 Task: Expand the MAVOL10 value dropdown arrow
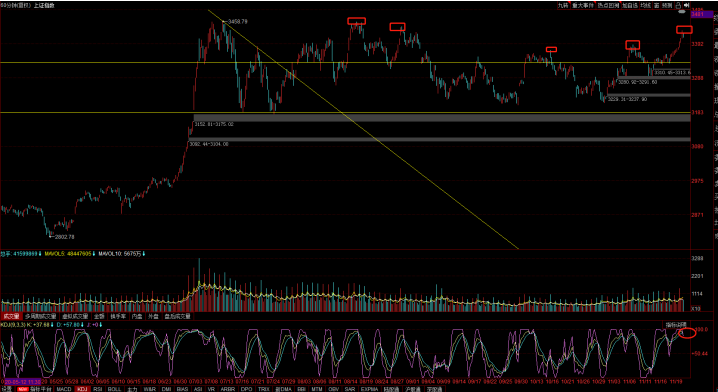tap(144, 254)
